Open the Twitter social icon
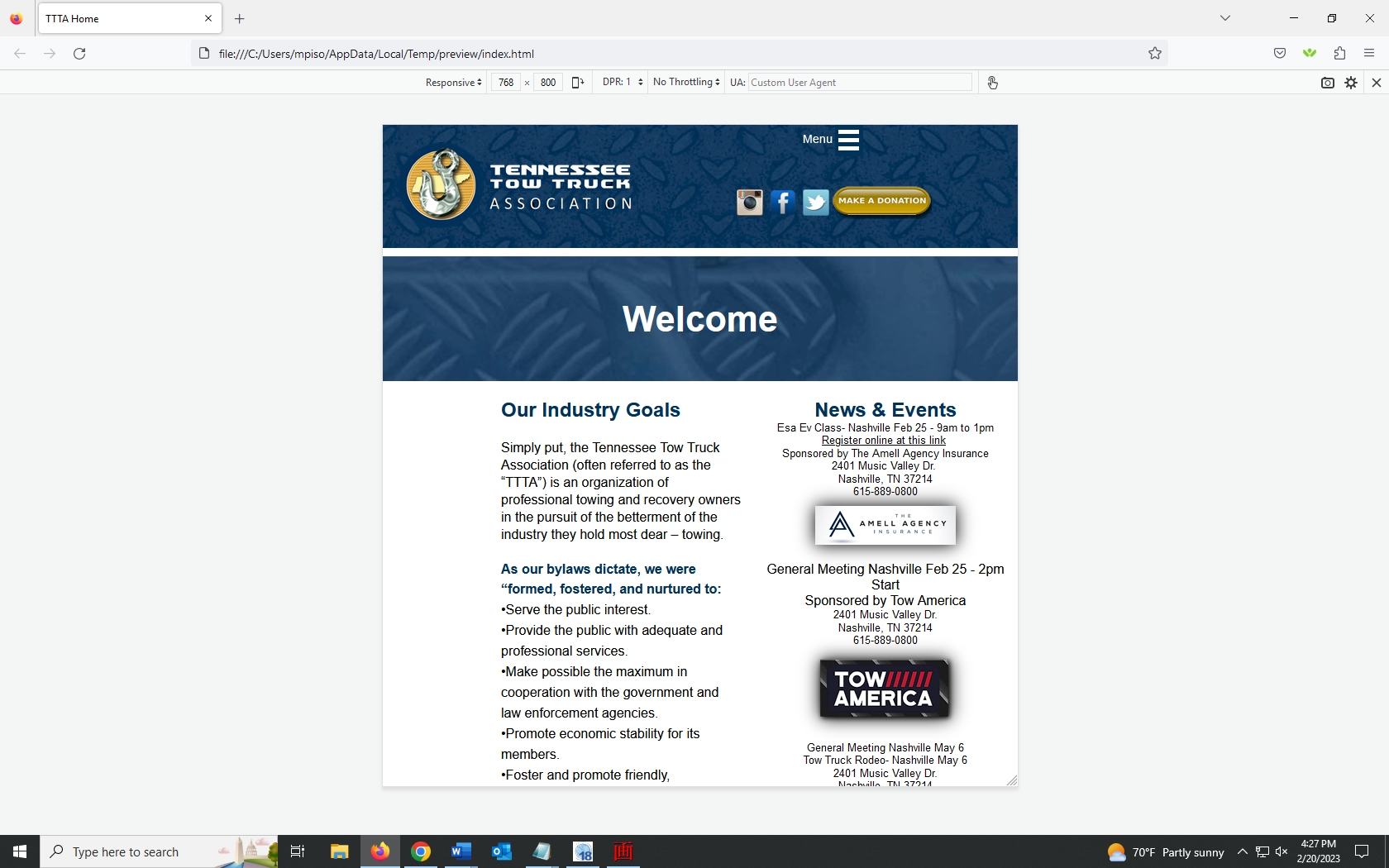 point(815,202)
